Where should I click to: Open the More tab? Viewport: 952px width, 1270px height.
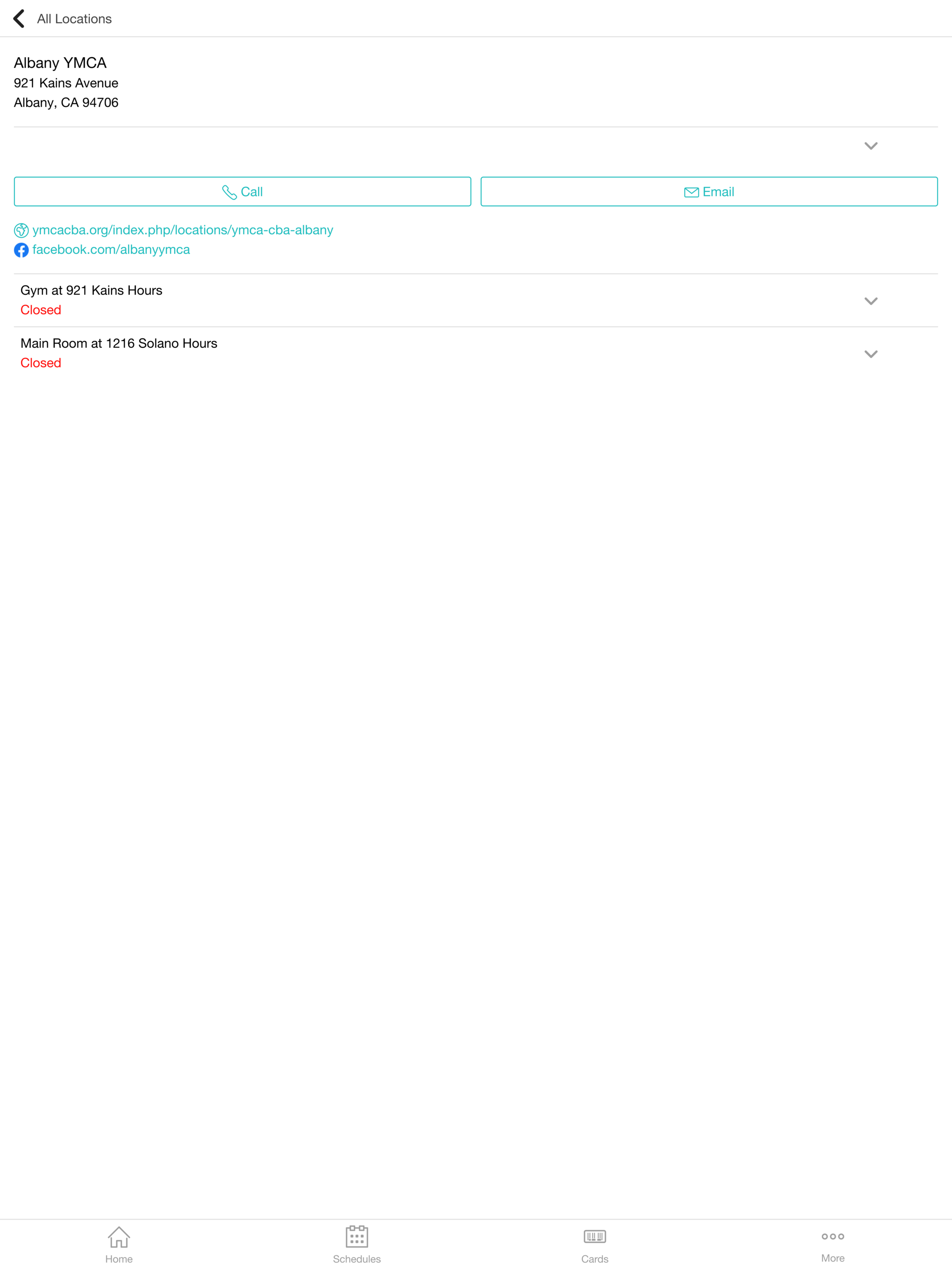click(833, 1245)
